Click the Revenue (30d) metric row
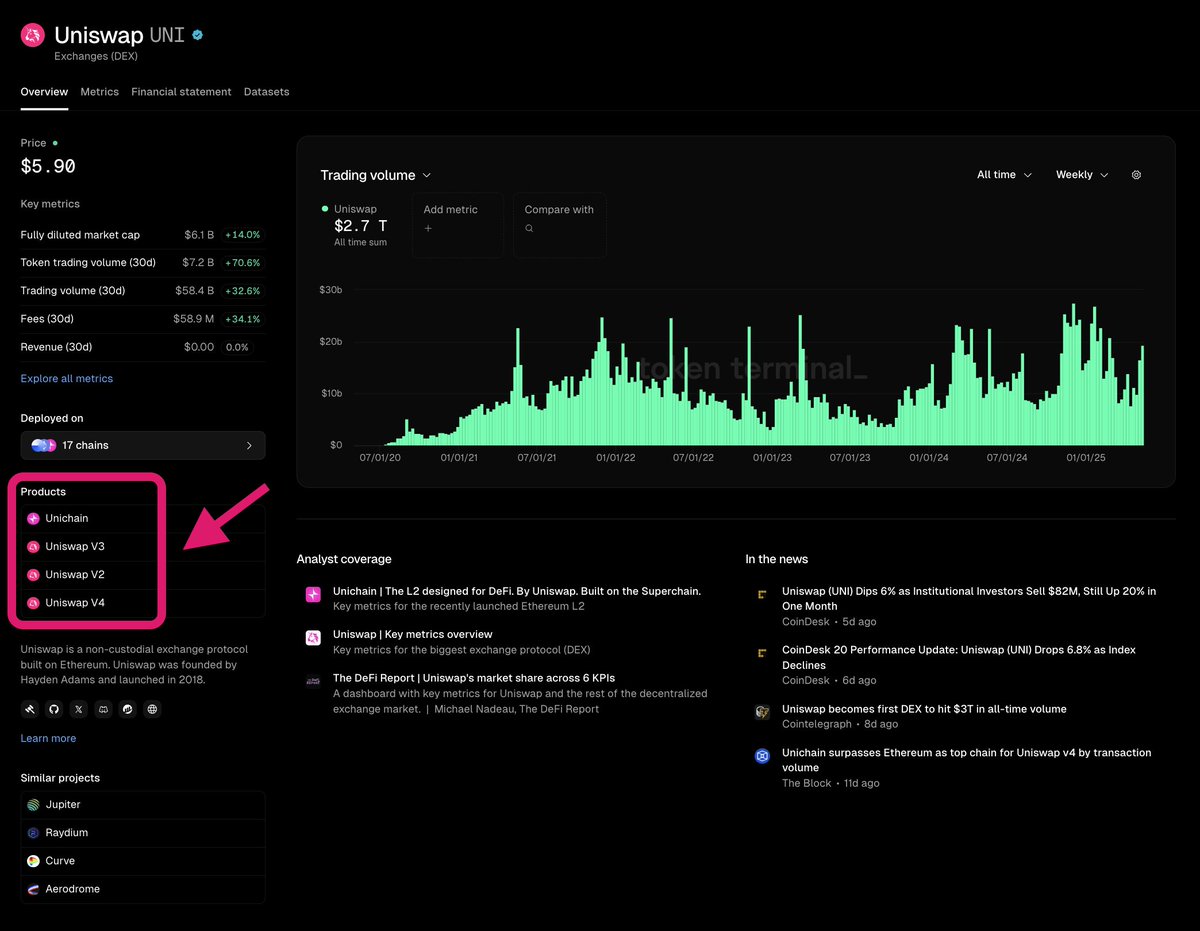This screenshot has width=1200, height=931. pos(142,347)
